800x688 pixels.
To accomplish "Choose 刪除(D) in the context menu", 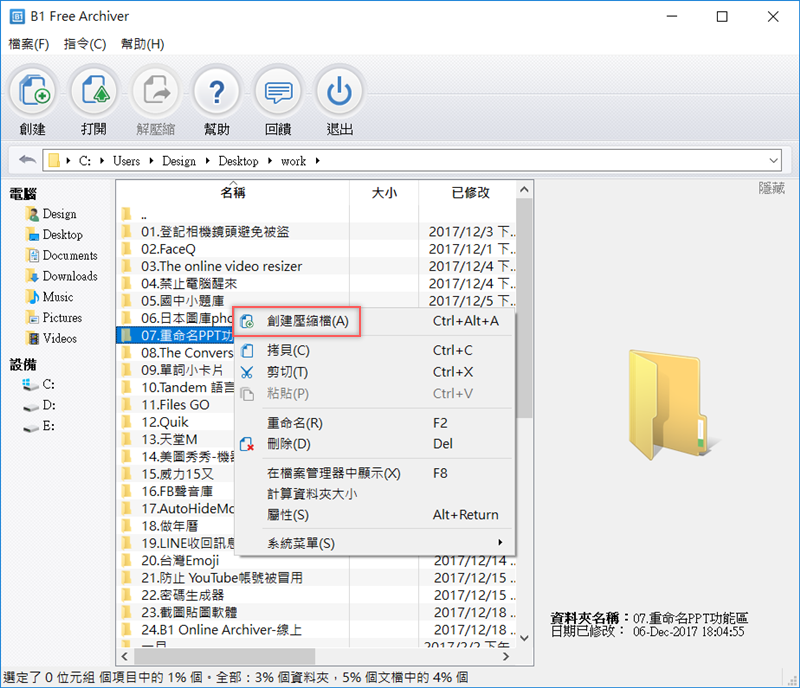I will 289,443.
